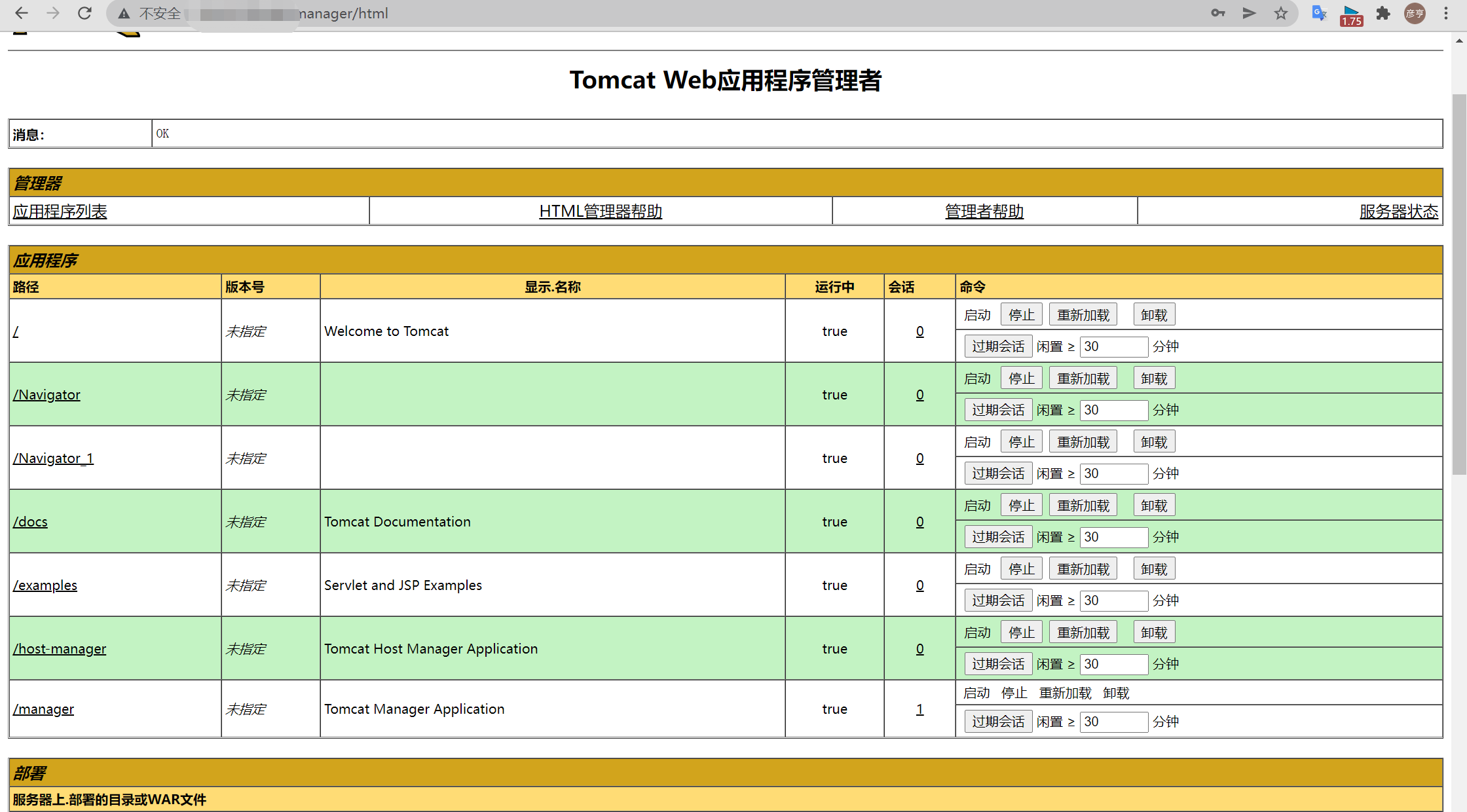Expire sessions for root app
This screenshot has width=1467, height=812.
(998, 346)
